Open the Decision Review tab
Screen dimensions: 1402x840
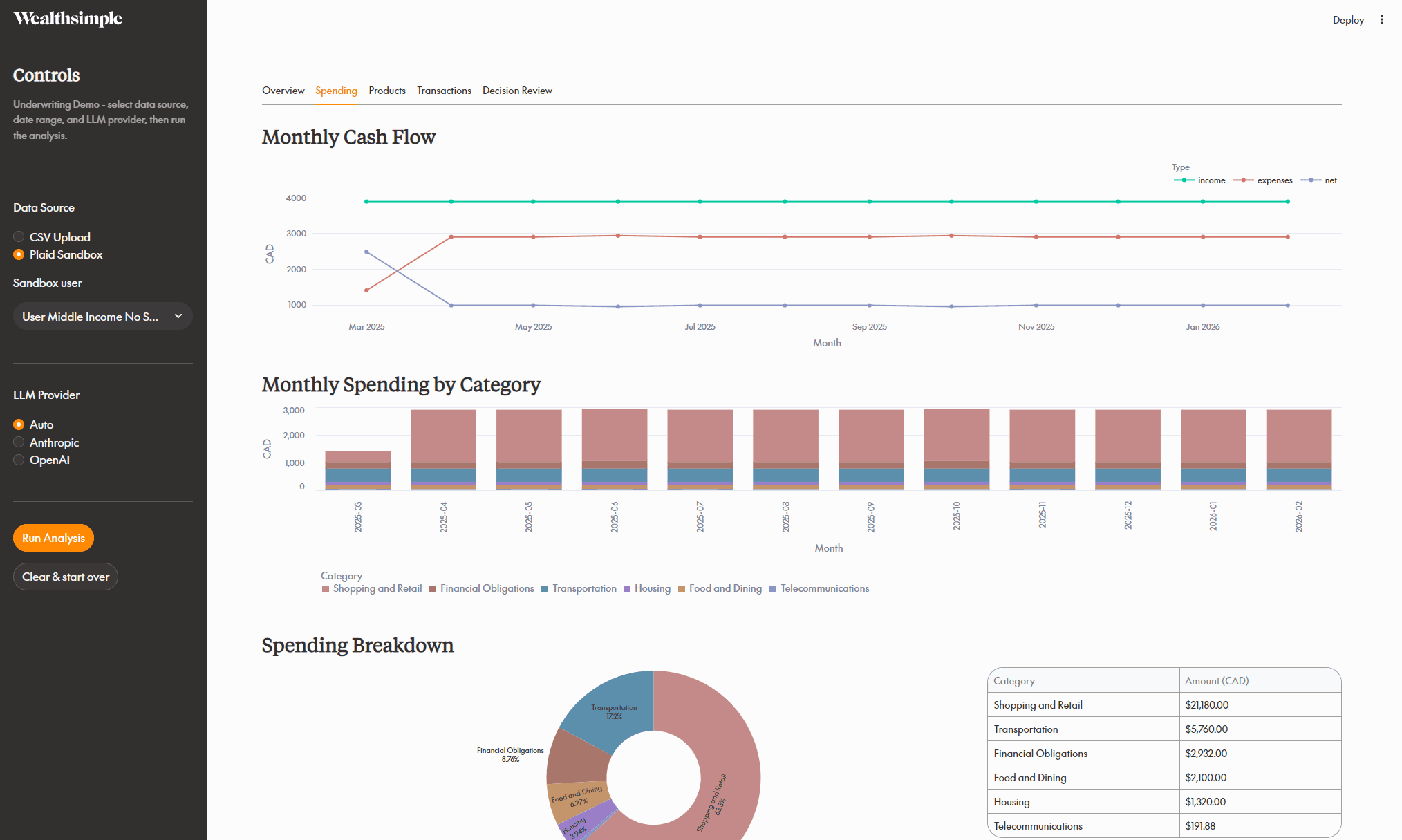(x=517, y=91)
